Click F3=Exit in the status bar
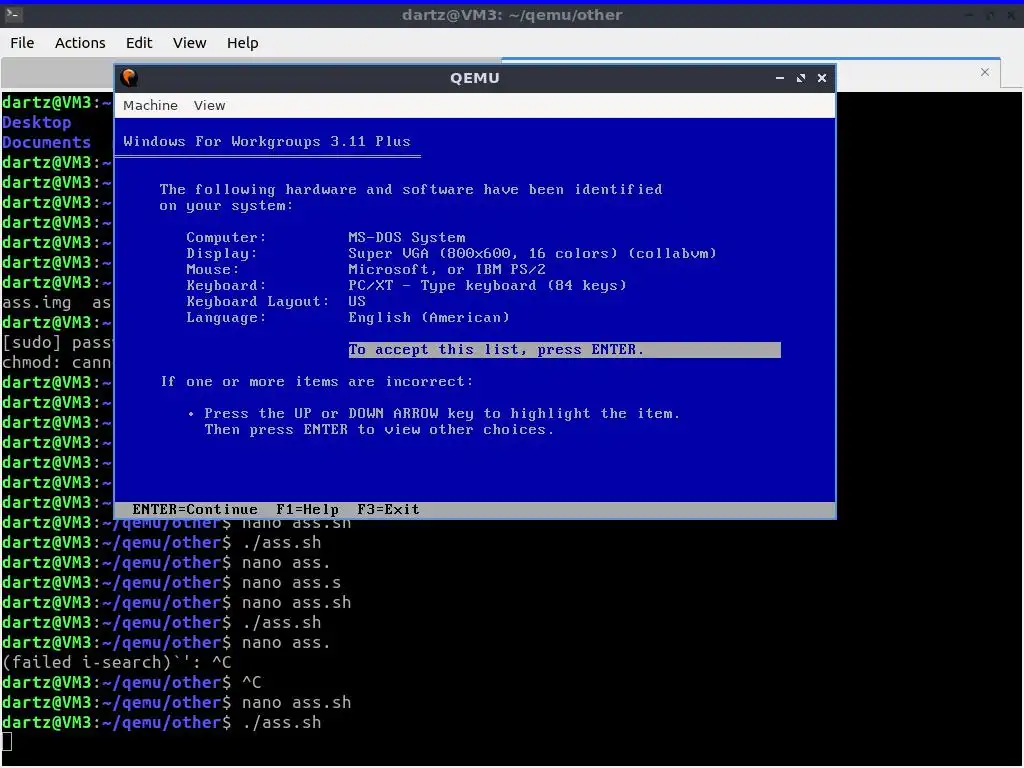 (389, 509)
